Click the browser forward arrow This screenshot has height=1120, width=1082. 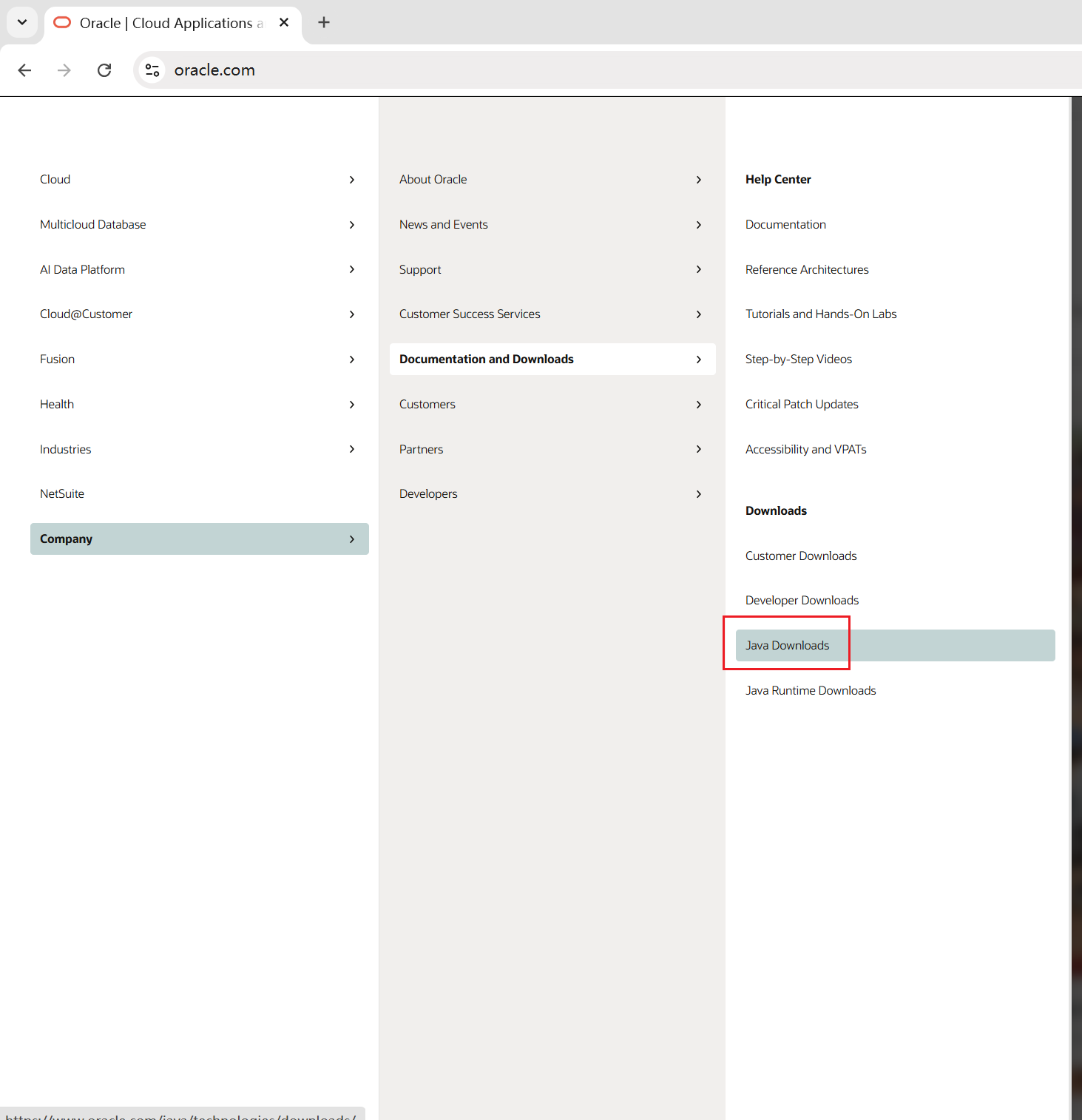pyautogui.click(x=64, y=70)
